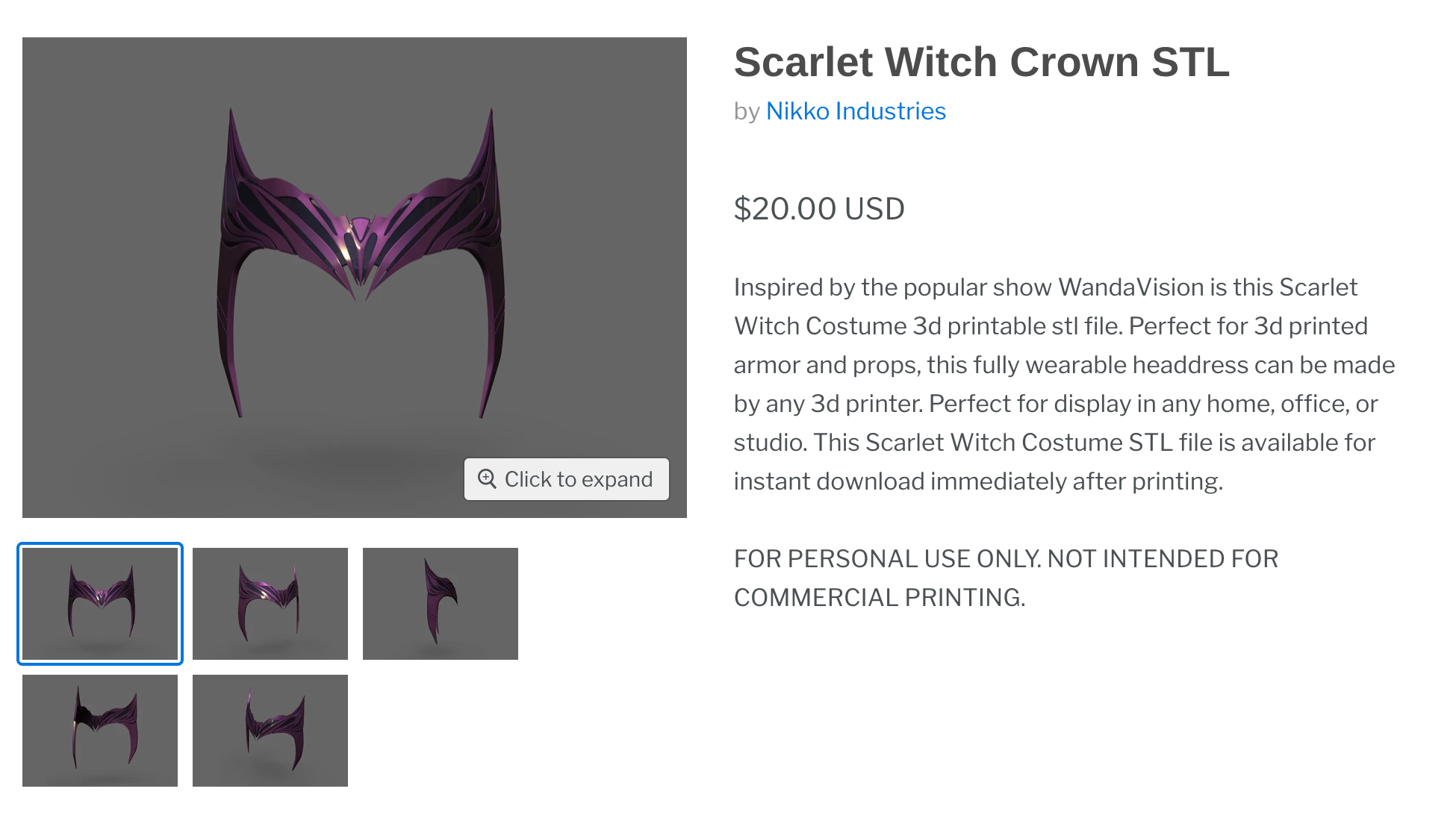Click the right horn tip of large crown
Viewport: 1456px width, 824px height.
[491, 114]
